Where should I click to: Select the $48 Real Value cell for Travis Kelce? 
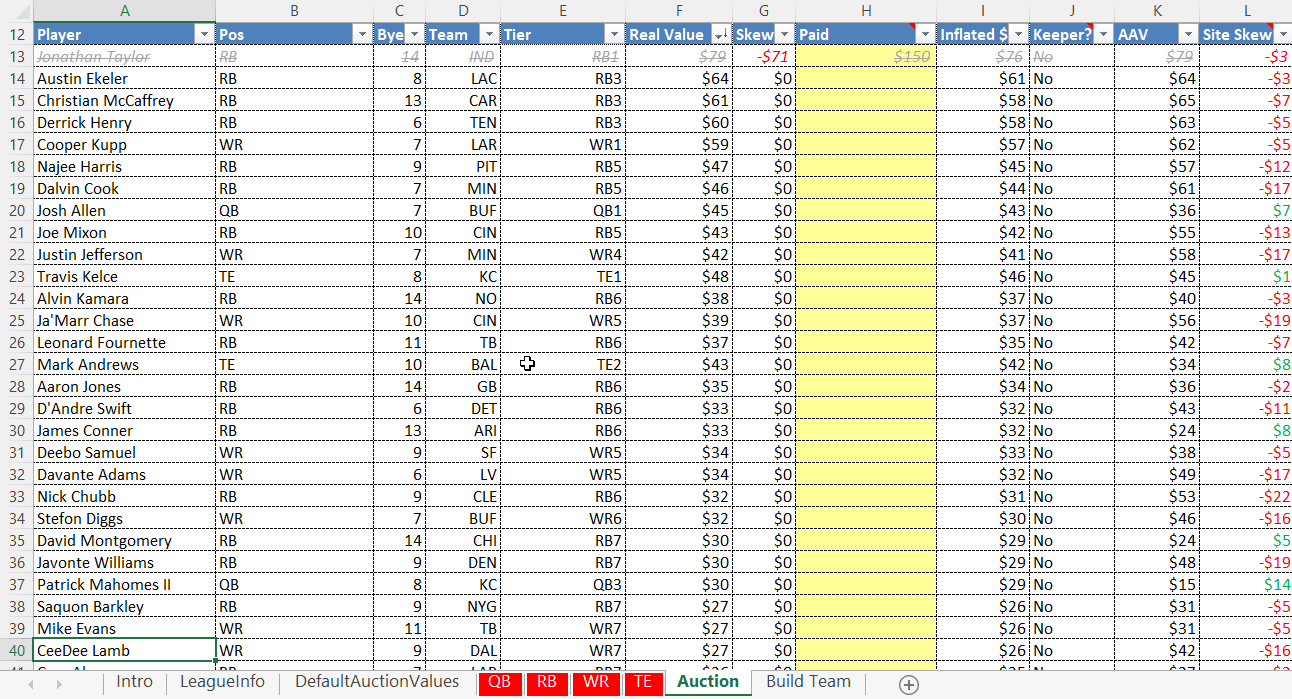coord(679,276)
